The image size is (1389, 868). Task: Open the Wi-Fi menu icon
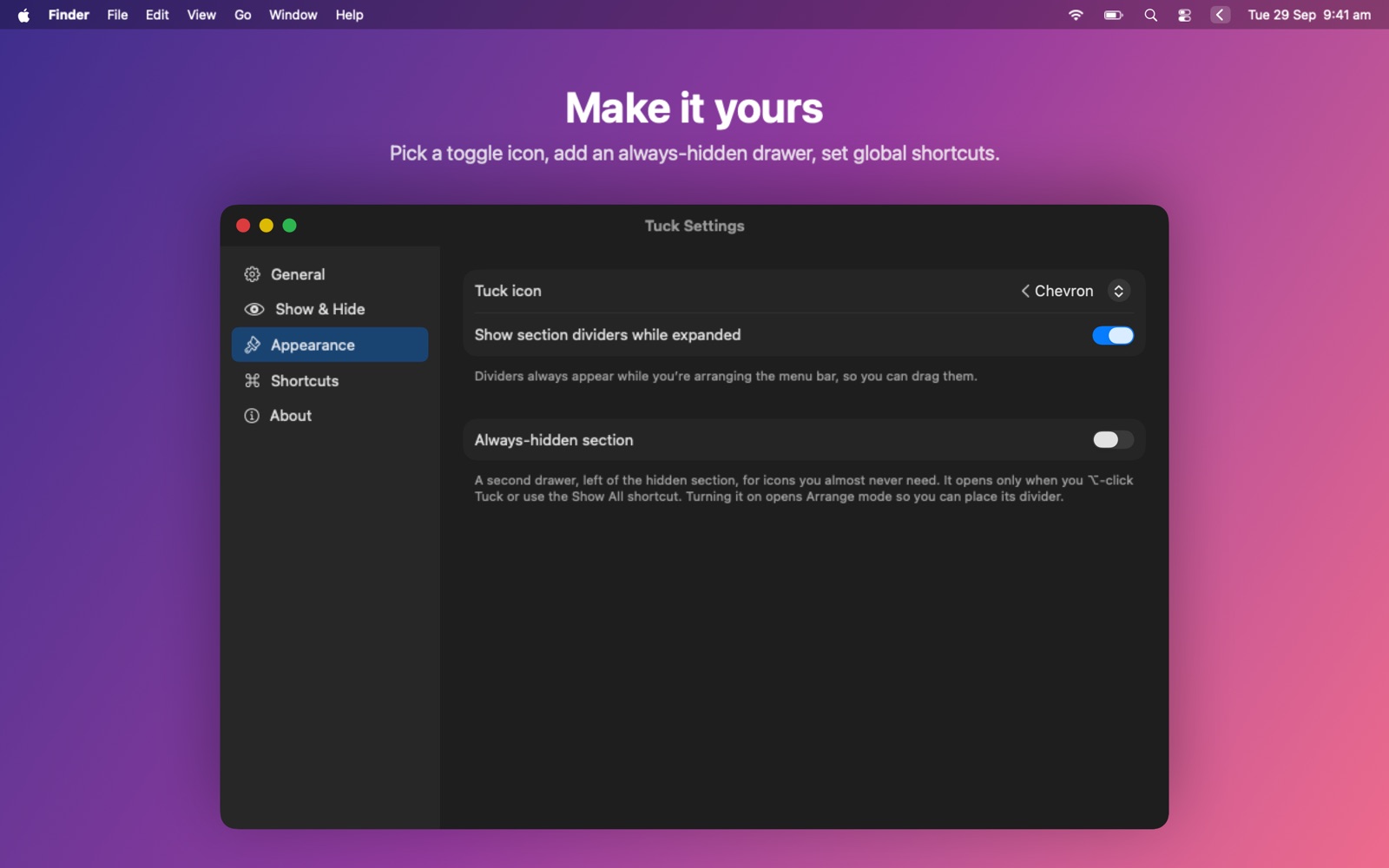[1076, 15]
